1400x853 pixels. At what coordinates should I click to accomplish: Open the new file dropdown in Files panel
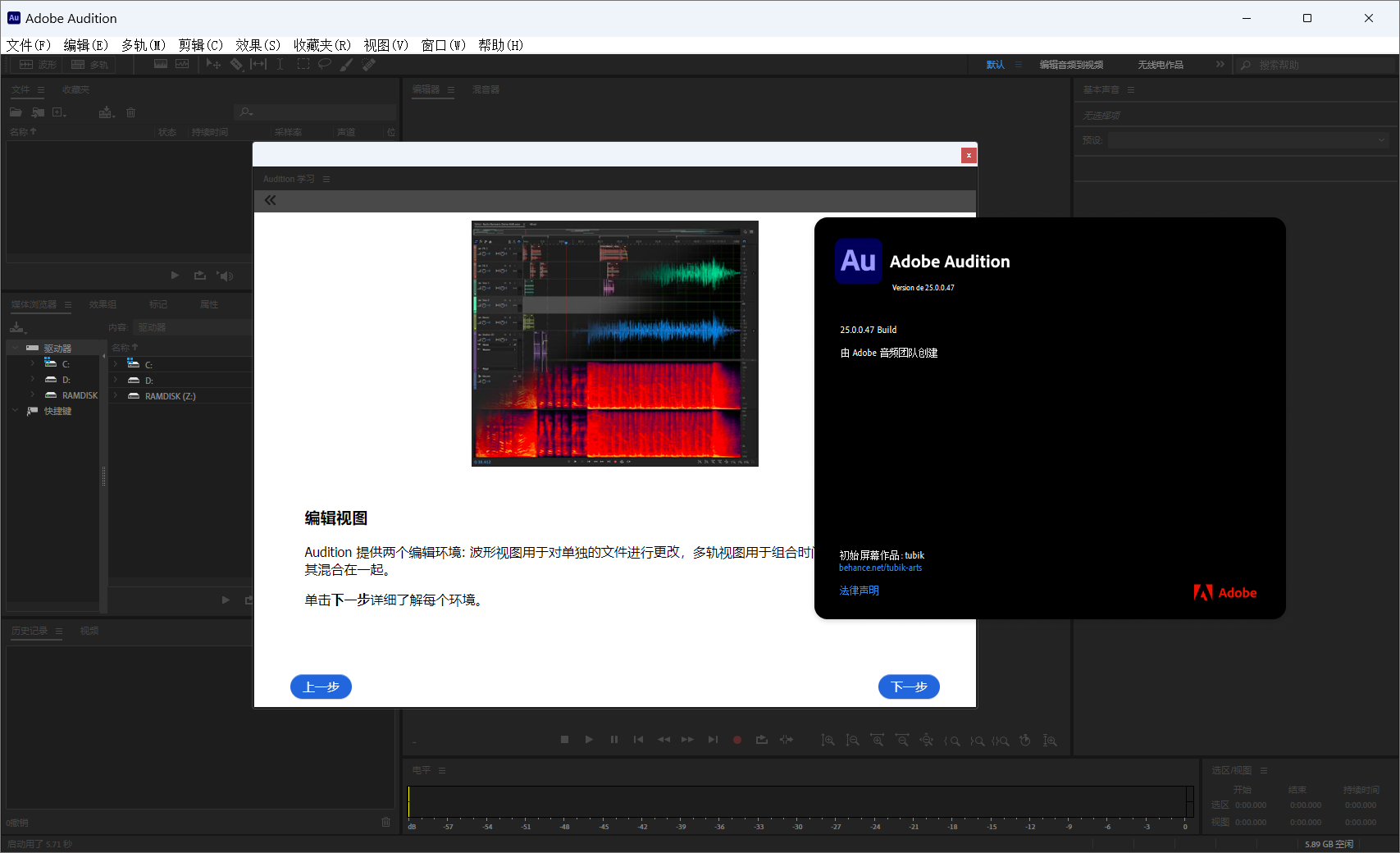point(59,112)
